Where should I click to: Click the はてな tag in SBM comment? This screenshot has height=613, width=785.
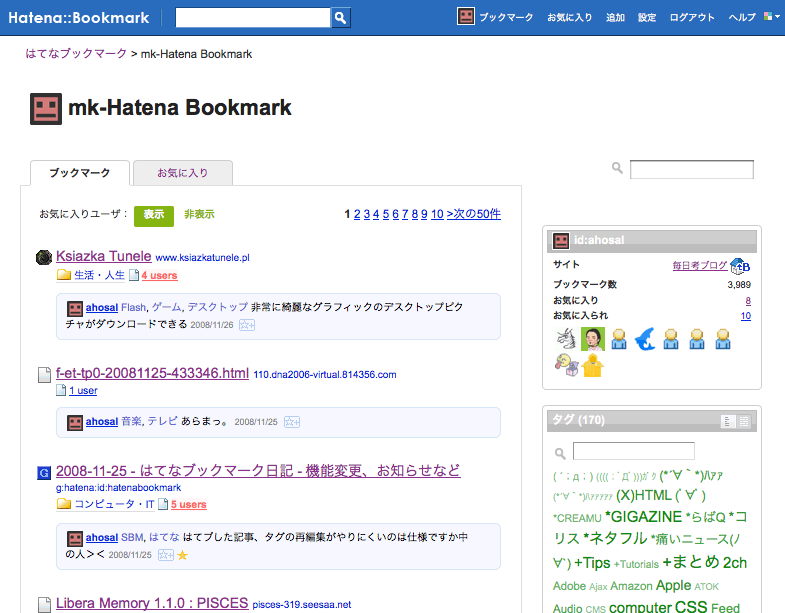(x=164, y=537)
